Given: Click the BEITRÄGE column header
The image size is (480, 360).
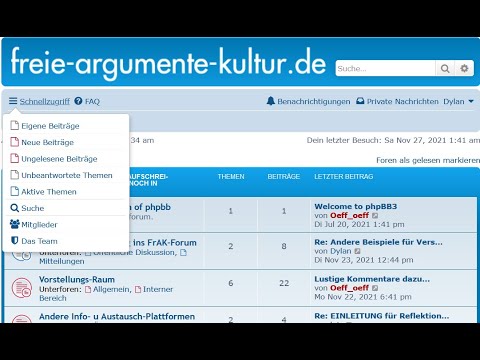Looking at the screenshot, I should 284,177.
